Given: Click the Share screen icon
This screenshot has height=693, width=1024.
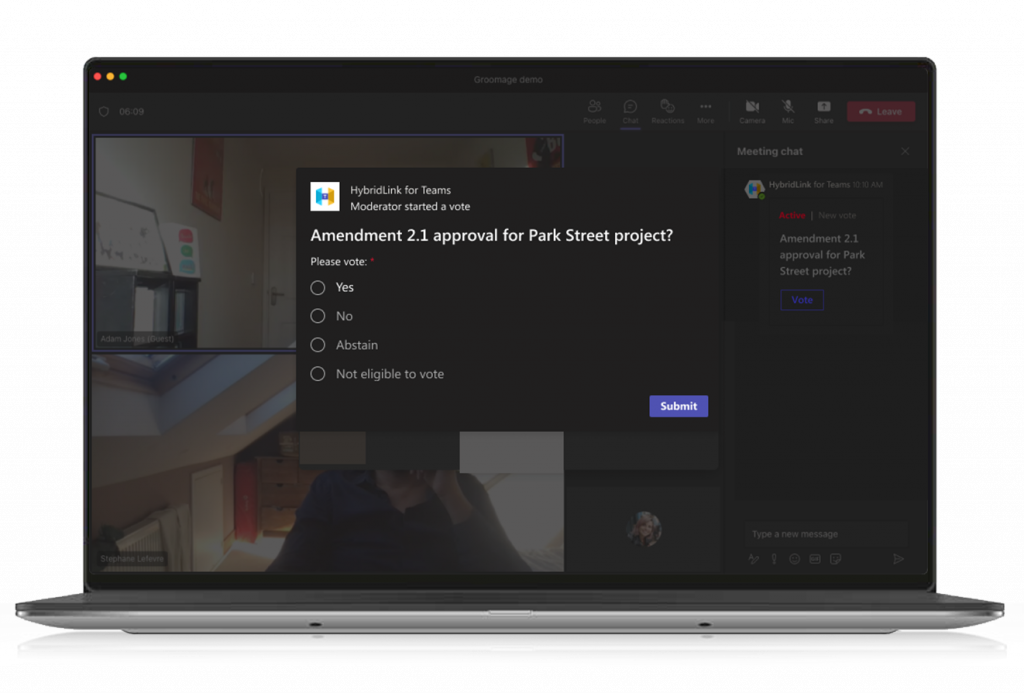Looking at the screenshot, I should coord(823,110).
